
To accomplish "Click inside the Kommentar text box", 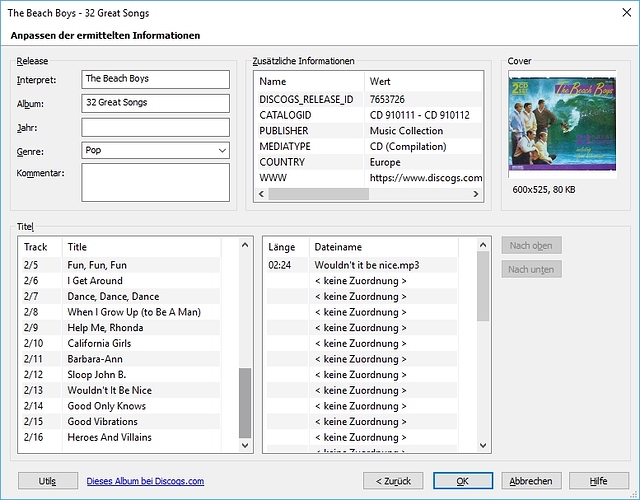I will 155,182.
